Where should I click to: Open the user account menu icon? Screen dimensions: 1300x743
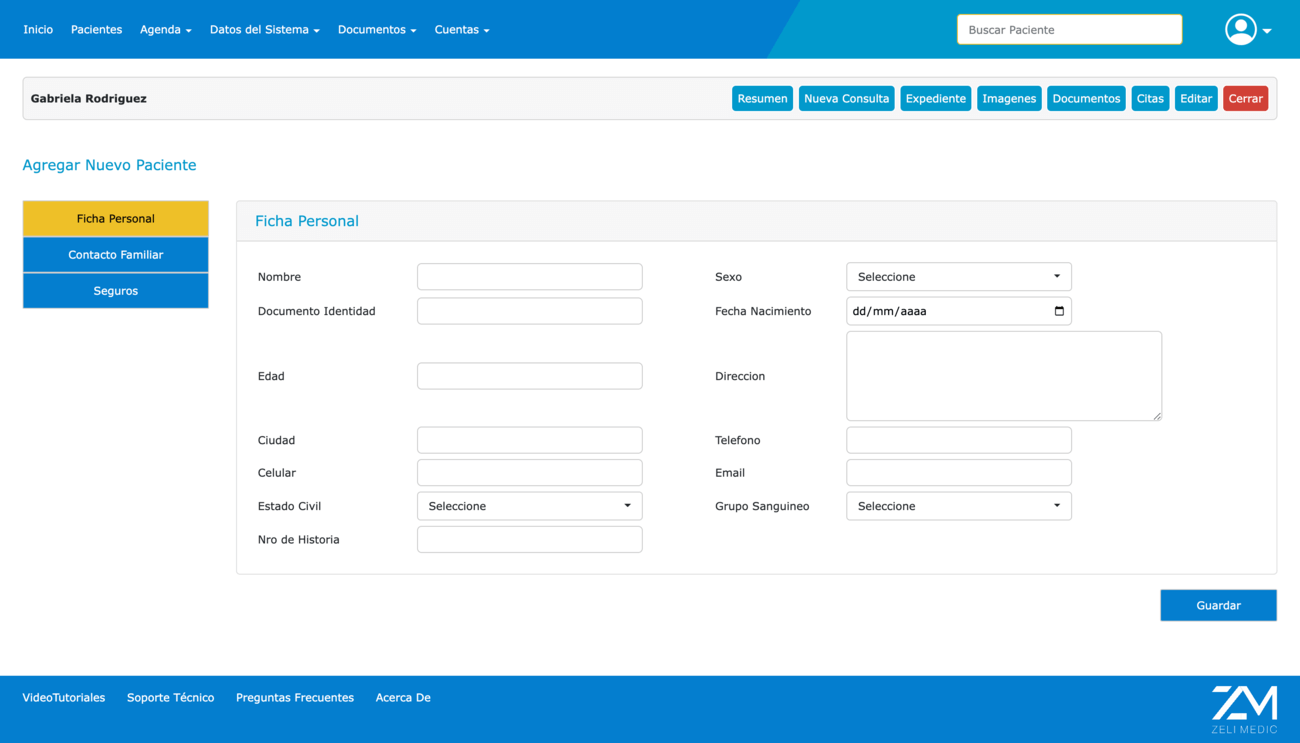click(x=1240, y=29)
